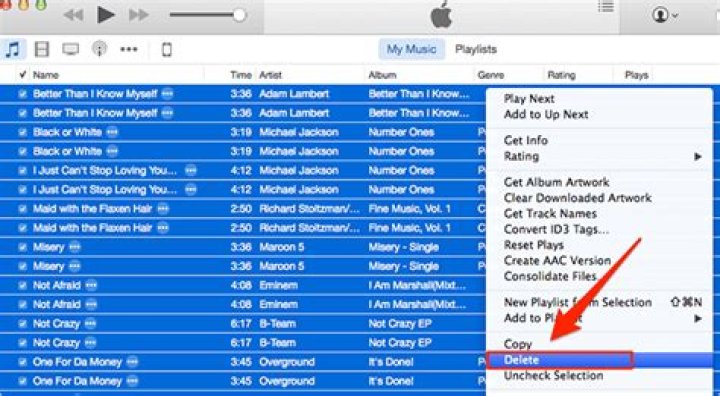Image resolution: width=720 pixels, height=396 pixels.
Task: Click ellipsis icon beside upper Misery
Action: coord(74,247)
